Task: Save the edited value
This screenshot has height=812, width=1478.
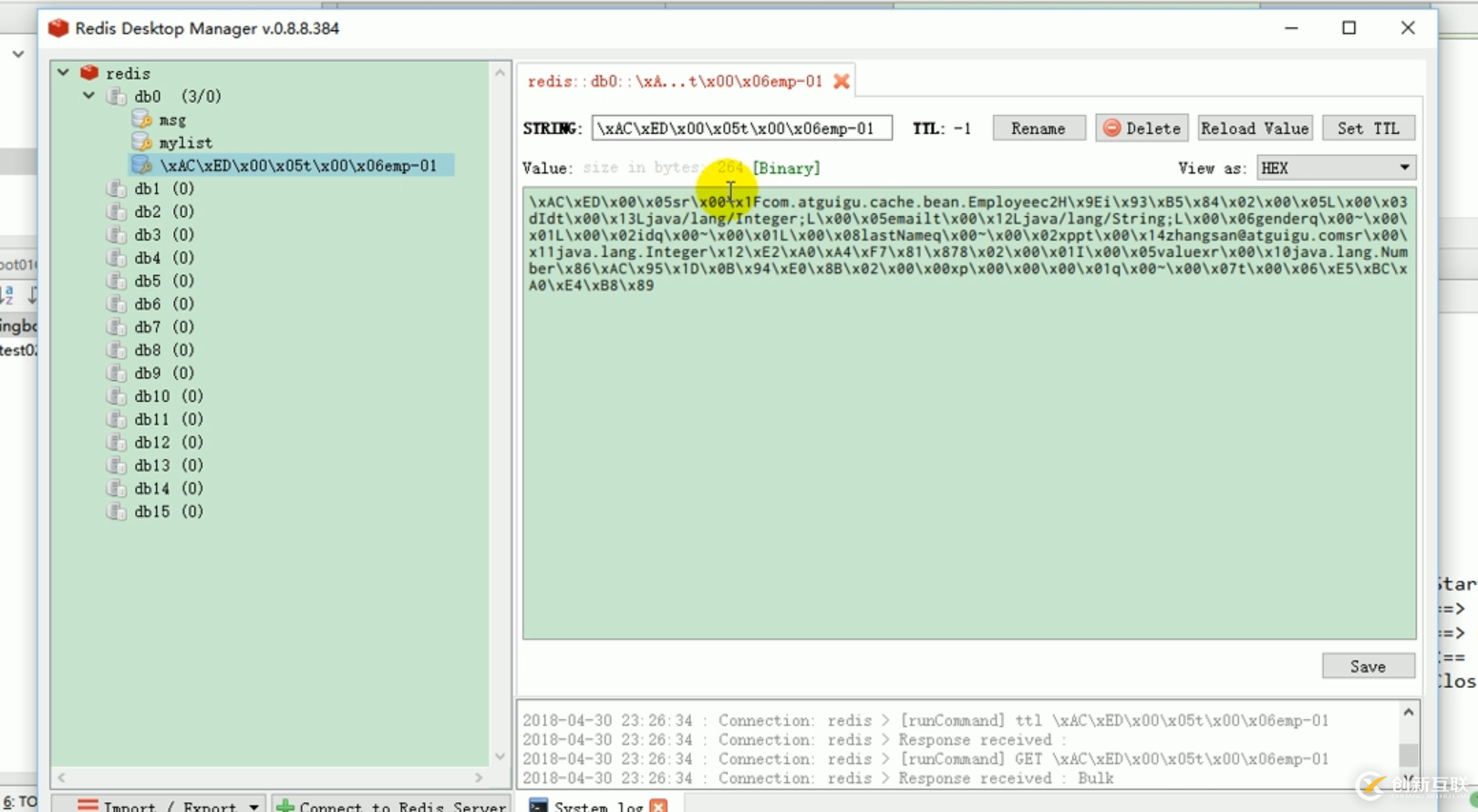Action: click(1368, 666)
